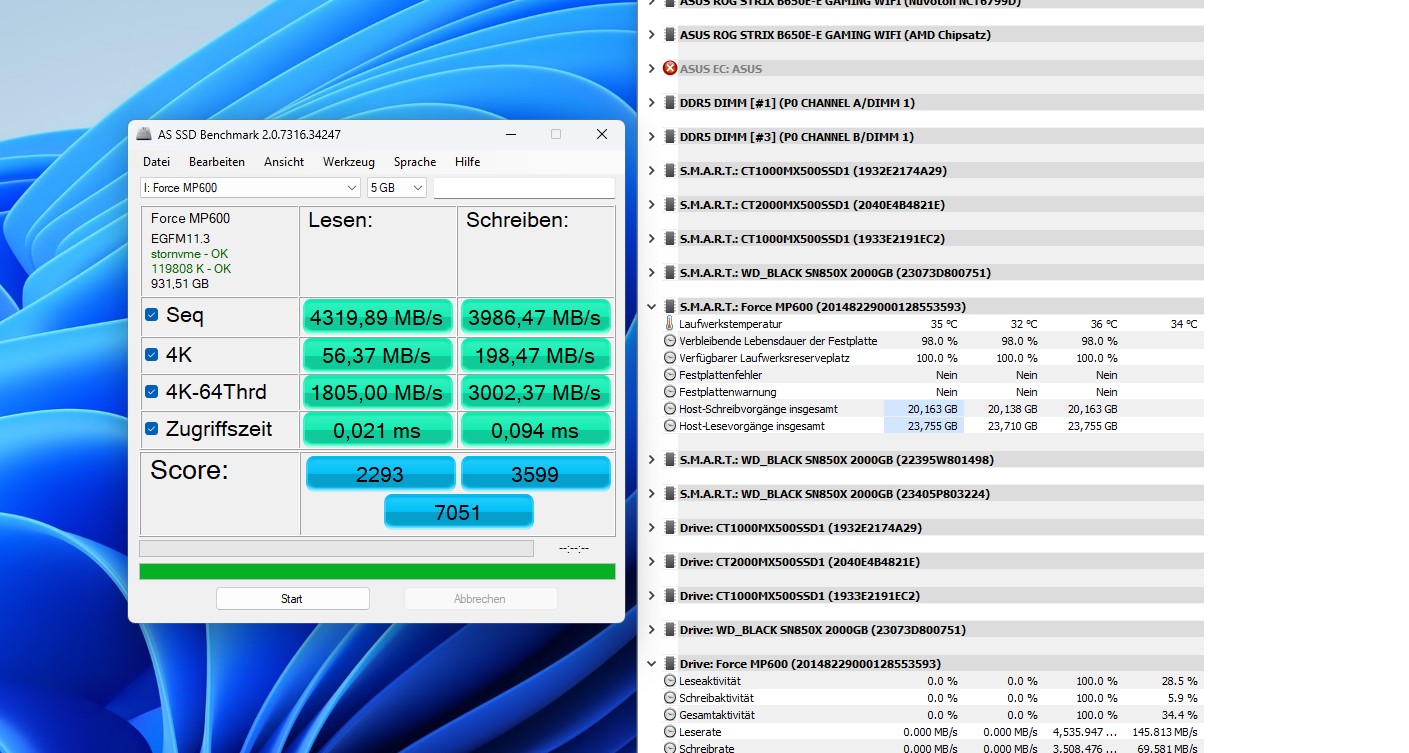Screen dimensions: 1409x753
Task: Click the full green progress bar
Action: 377,571
